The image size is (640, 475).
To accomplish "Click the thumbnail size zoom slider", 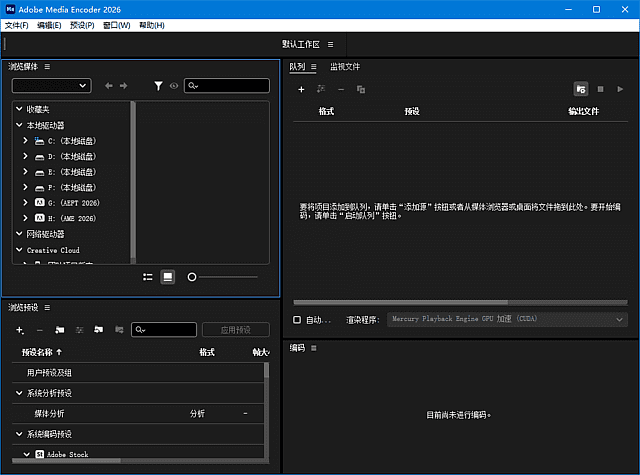I will point(192,277).
